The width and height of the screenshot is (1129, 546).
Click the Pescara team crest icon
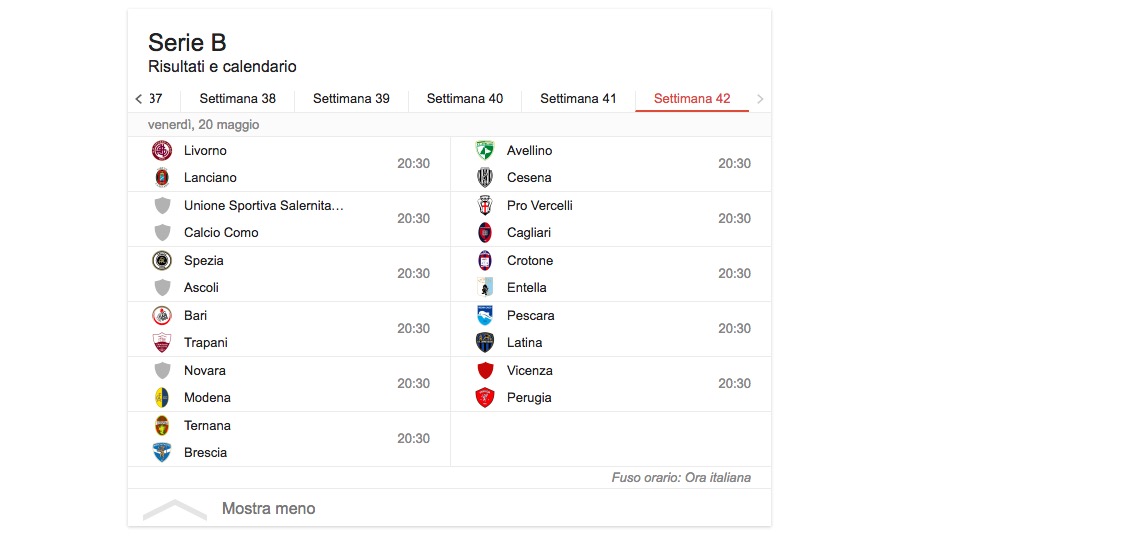(x=485, y=316)
